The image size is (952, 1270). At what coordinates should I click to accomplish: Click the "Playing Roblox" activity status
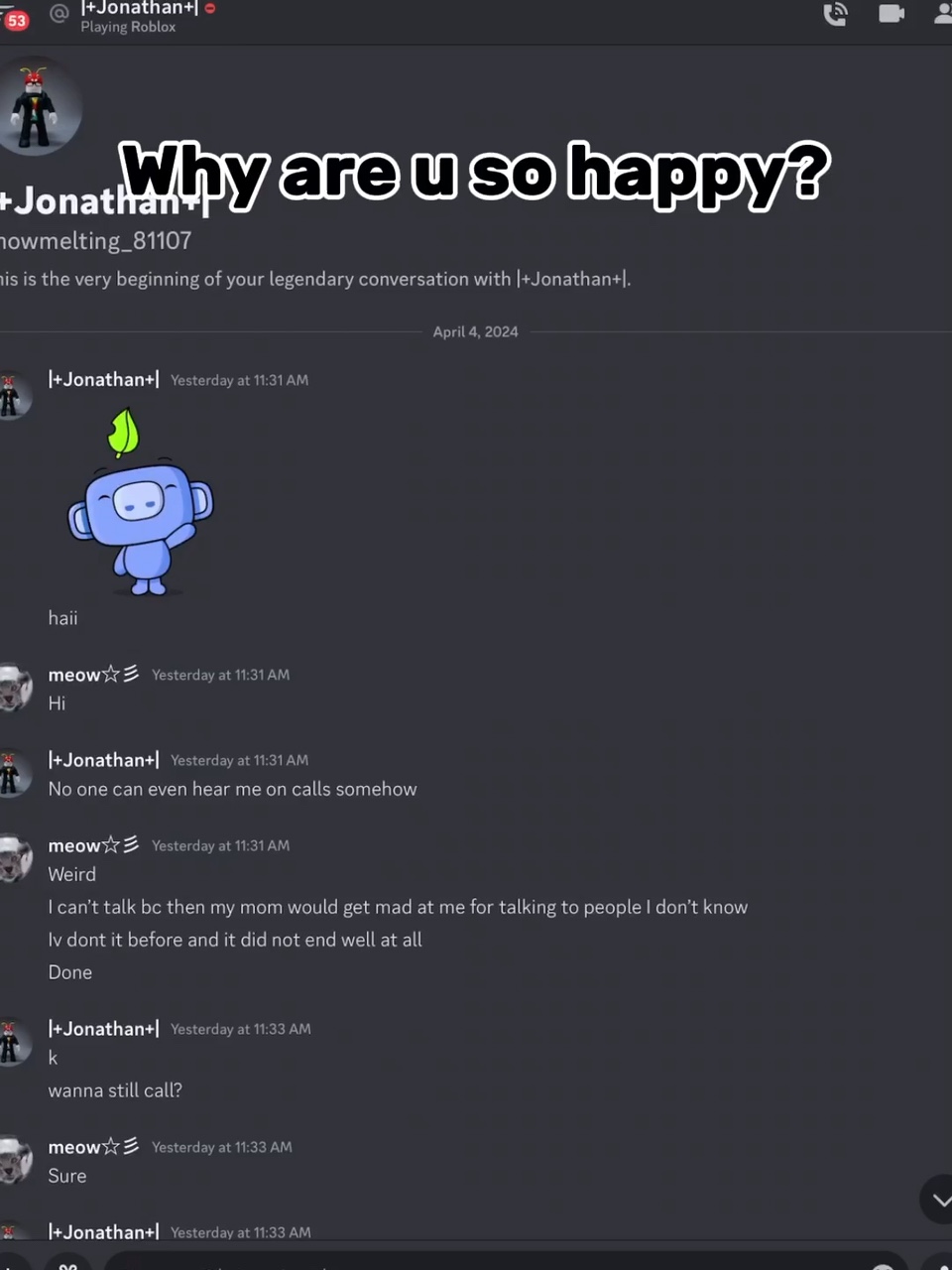pos(128,27)
